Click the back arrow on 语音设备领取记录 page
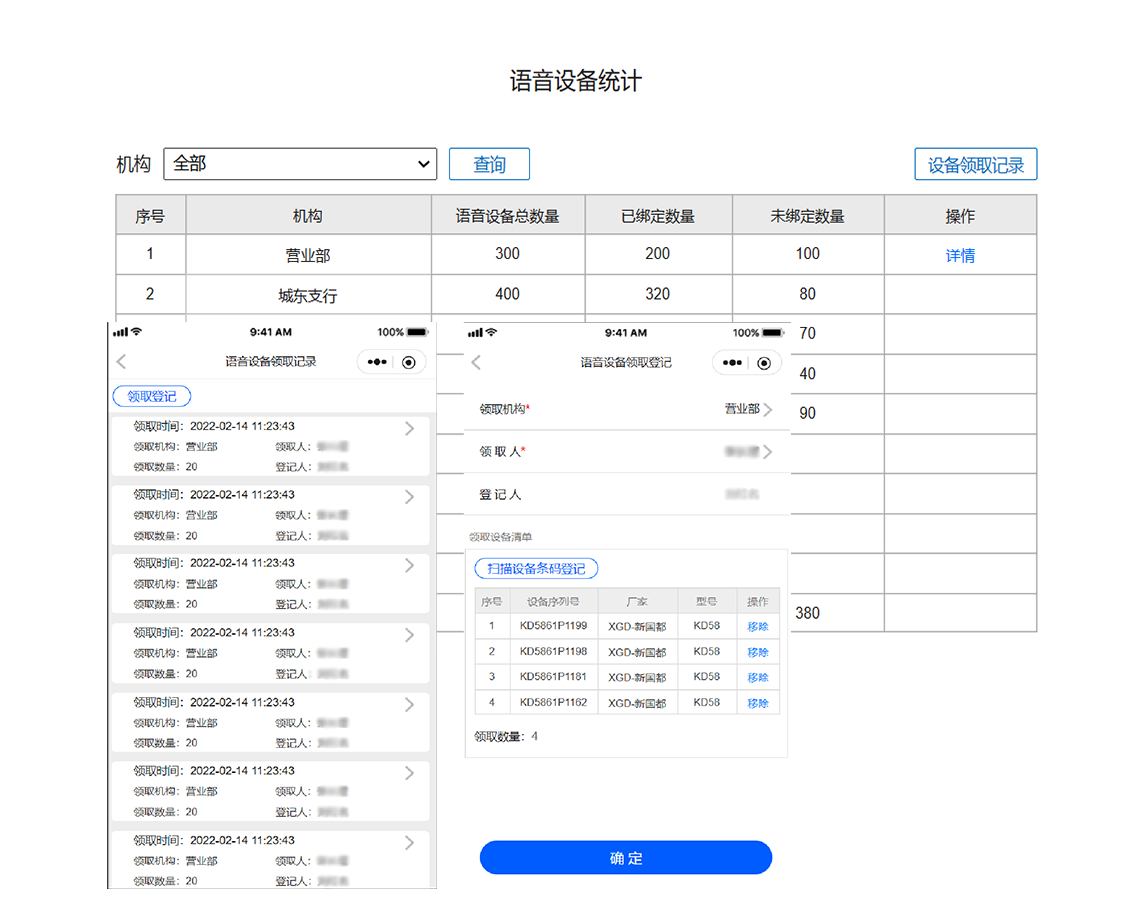 (121, 362)
